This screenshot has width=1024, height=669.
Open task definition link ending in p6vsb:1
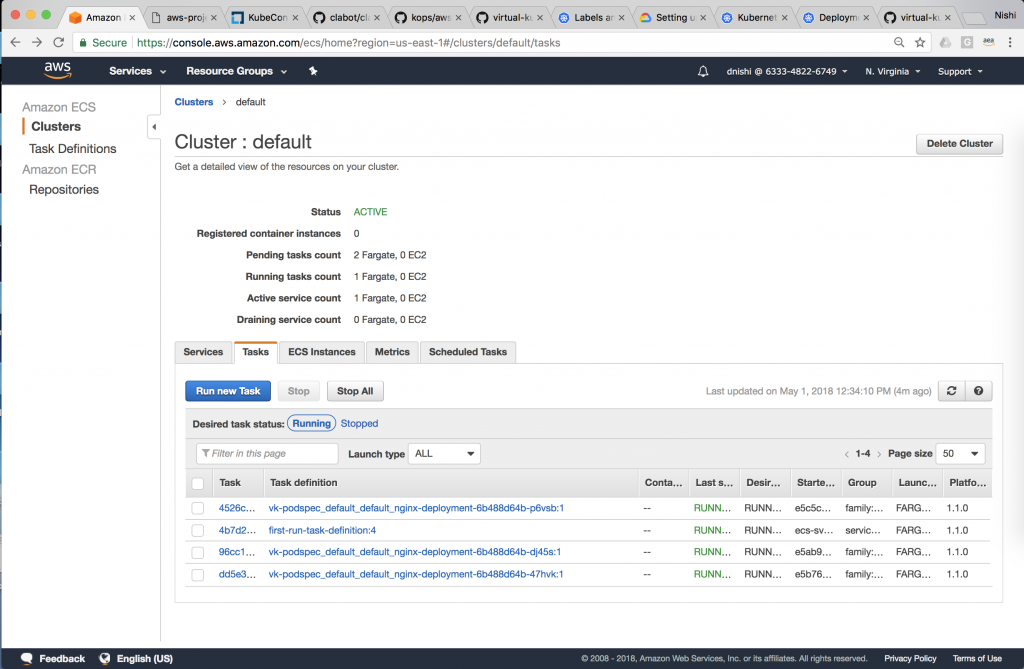416,508
